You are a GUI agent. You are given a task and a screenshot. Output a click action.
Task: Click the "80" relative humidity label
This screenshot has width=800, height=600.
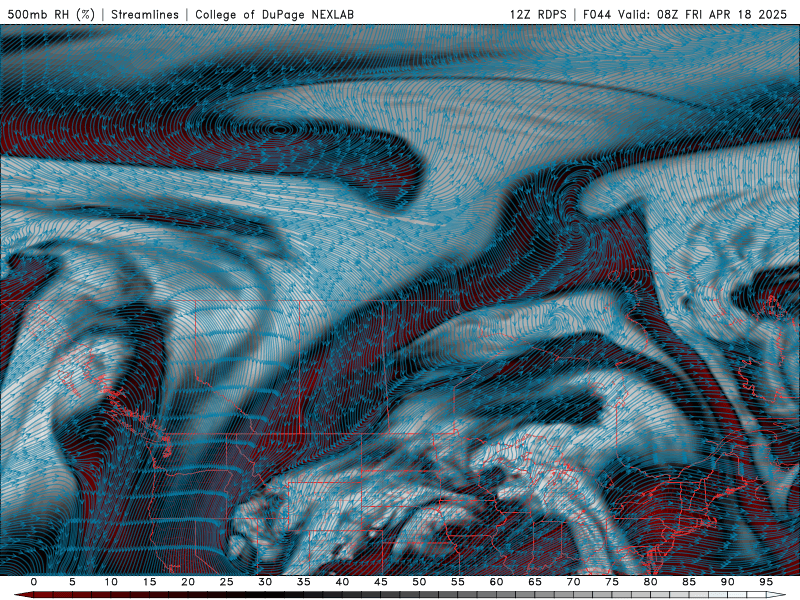click(x=650, y=582)
